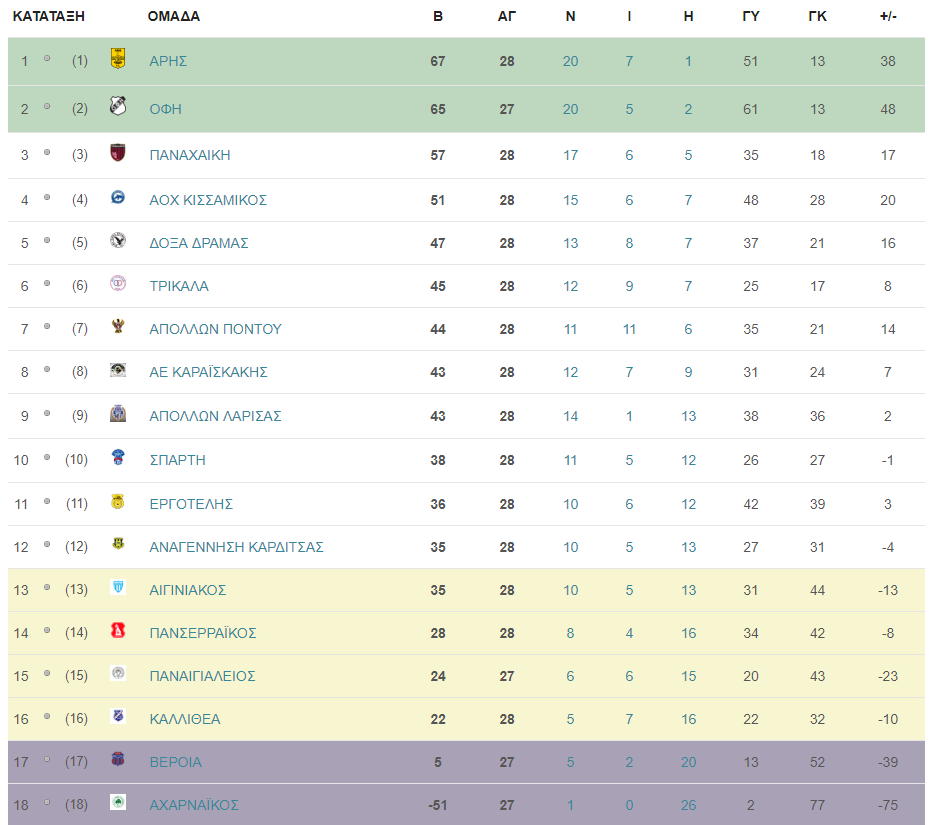Click the ΠΑΝΑΧΑΙΚΗ club logo

[118, 153]
